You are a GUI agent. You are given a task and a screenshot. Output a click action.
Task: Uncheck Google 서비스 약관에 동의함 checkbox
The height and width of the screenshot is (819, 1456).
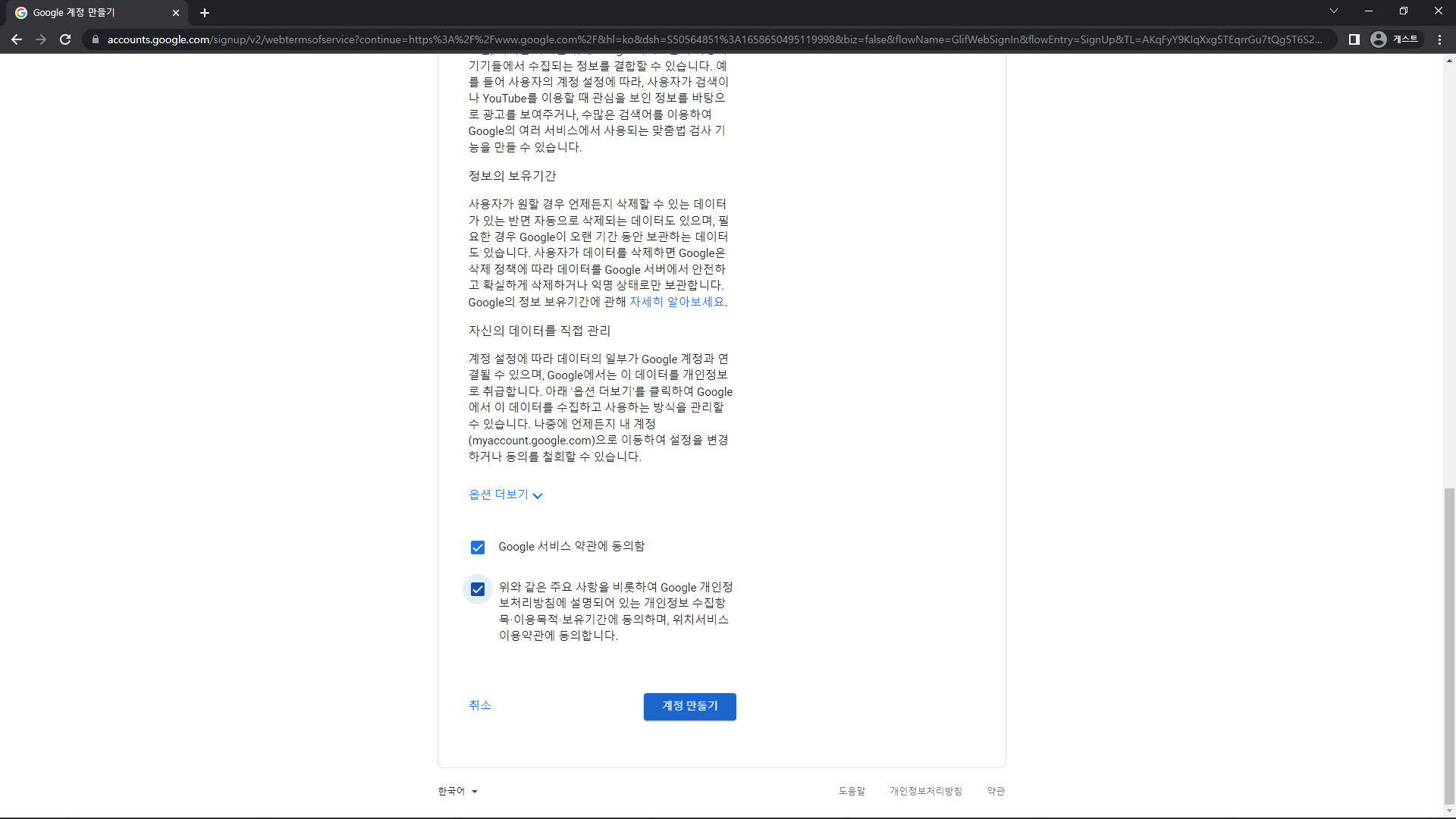pos(478,548)
